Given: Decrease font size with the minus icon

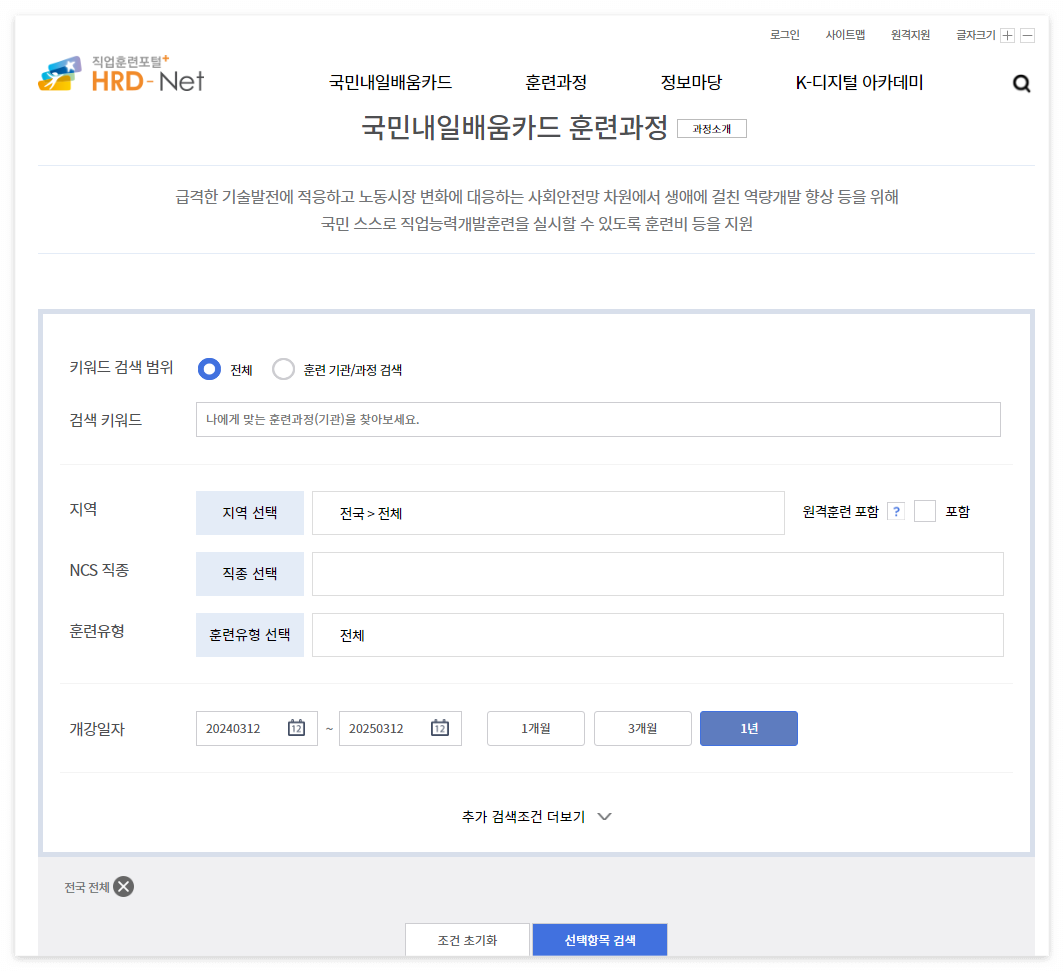Looking at the screenshot, I should coord(1026,34).
